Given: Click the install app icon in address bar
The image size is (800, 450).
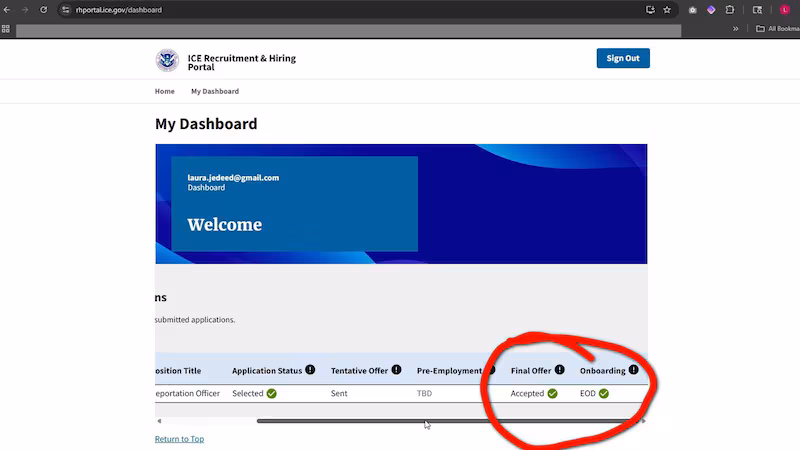Looking at the screenshot, I should point(650,10).
